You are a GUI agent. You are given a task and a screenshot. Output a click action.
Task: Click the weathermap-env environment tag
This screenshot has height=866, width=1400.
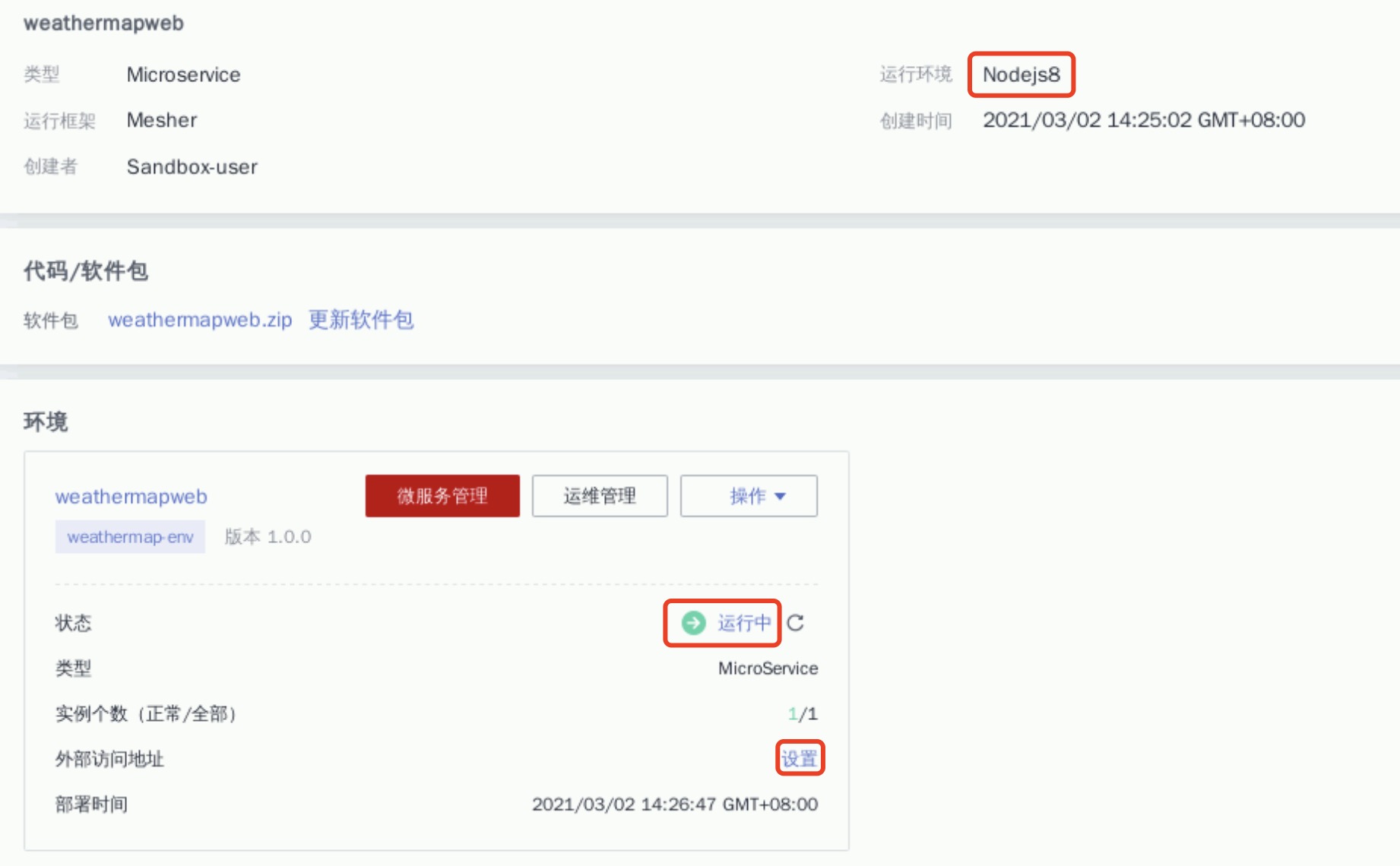(x=130, y=537)
